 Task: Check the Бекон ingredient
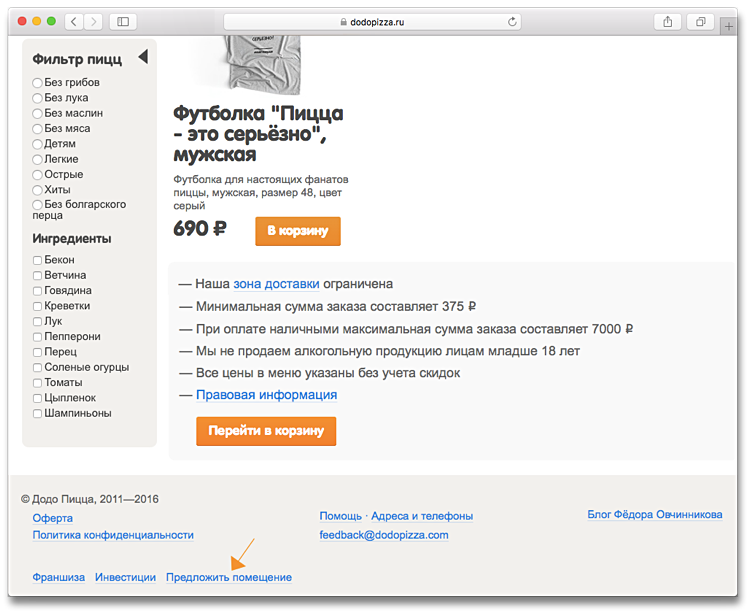tap(37, 260)
